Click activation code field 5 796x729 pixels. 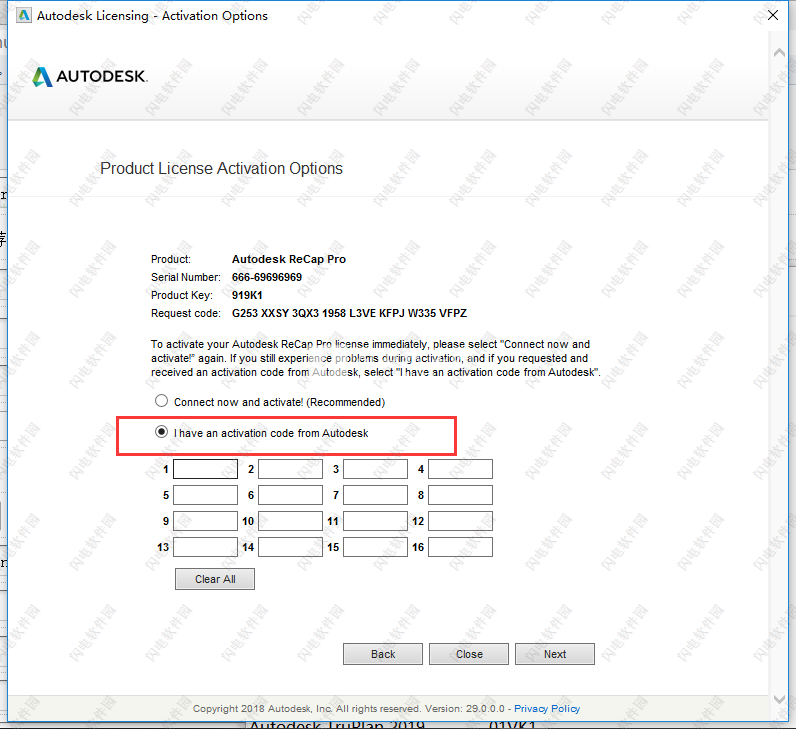point(205,495)
